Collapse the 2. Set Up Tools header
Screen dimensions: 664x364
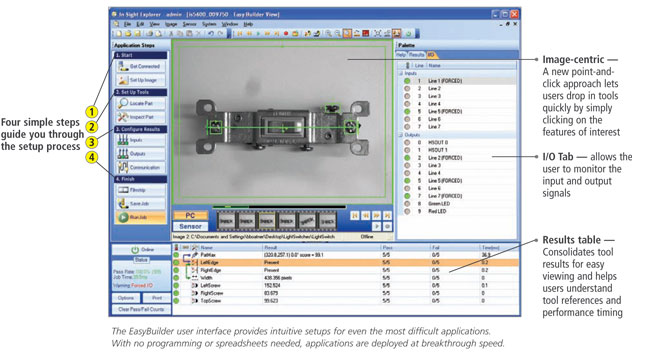click(x=140, y=92)
